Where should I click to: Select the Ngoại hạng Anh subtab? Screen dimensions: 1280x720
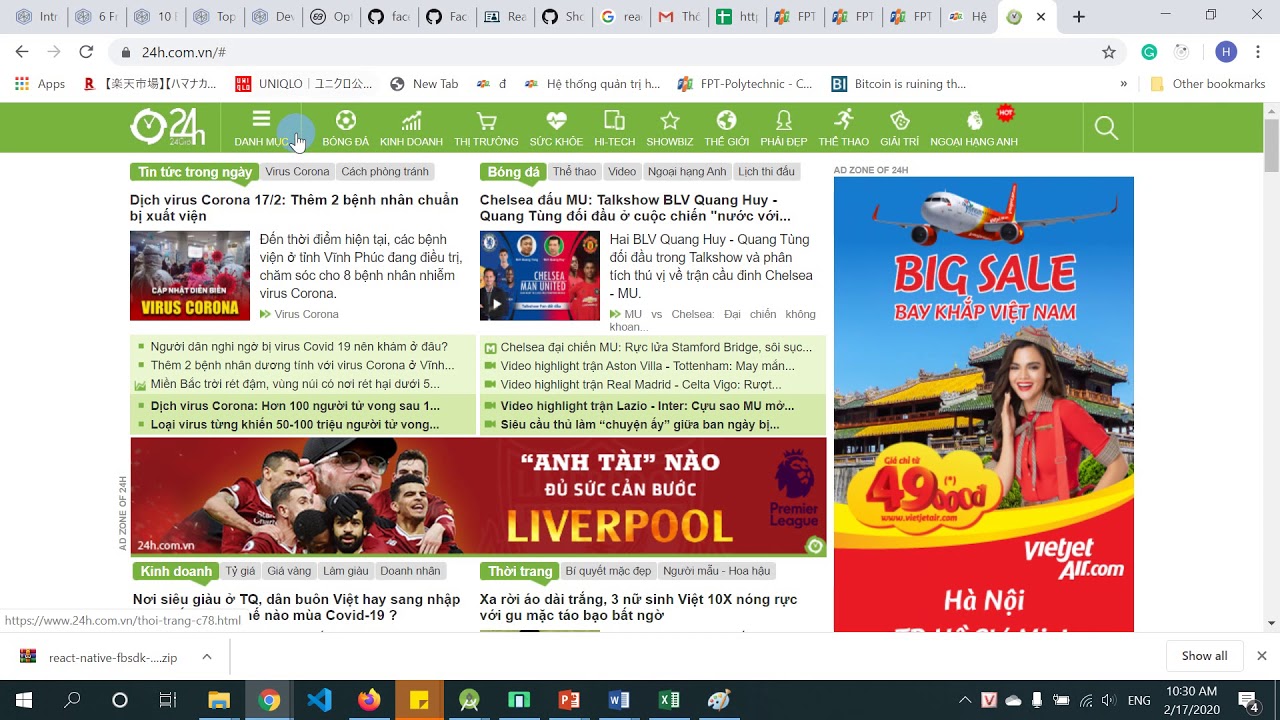pos(687,172)
